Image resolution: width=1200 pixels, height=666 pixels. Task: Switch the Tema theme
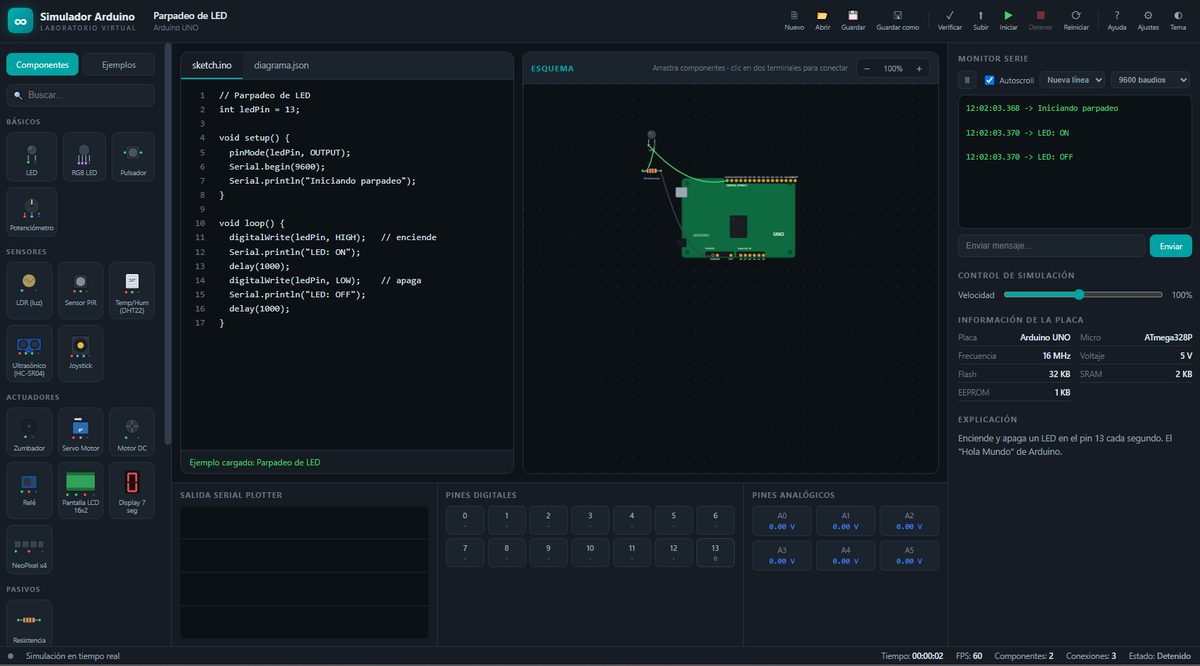coord(1178,20)
